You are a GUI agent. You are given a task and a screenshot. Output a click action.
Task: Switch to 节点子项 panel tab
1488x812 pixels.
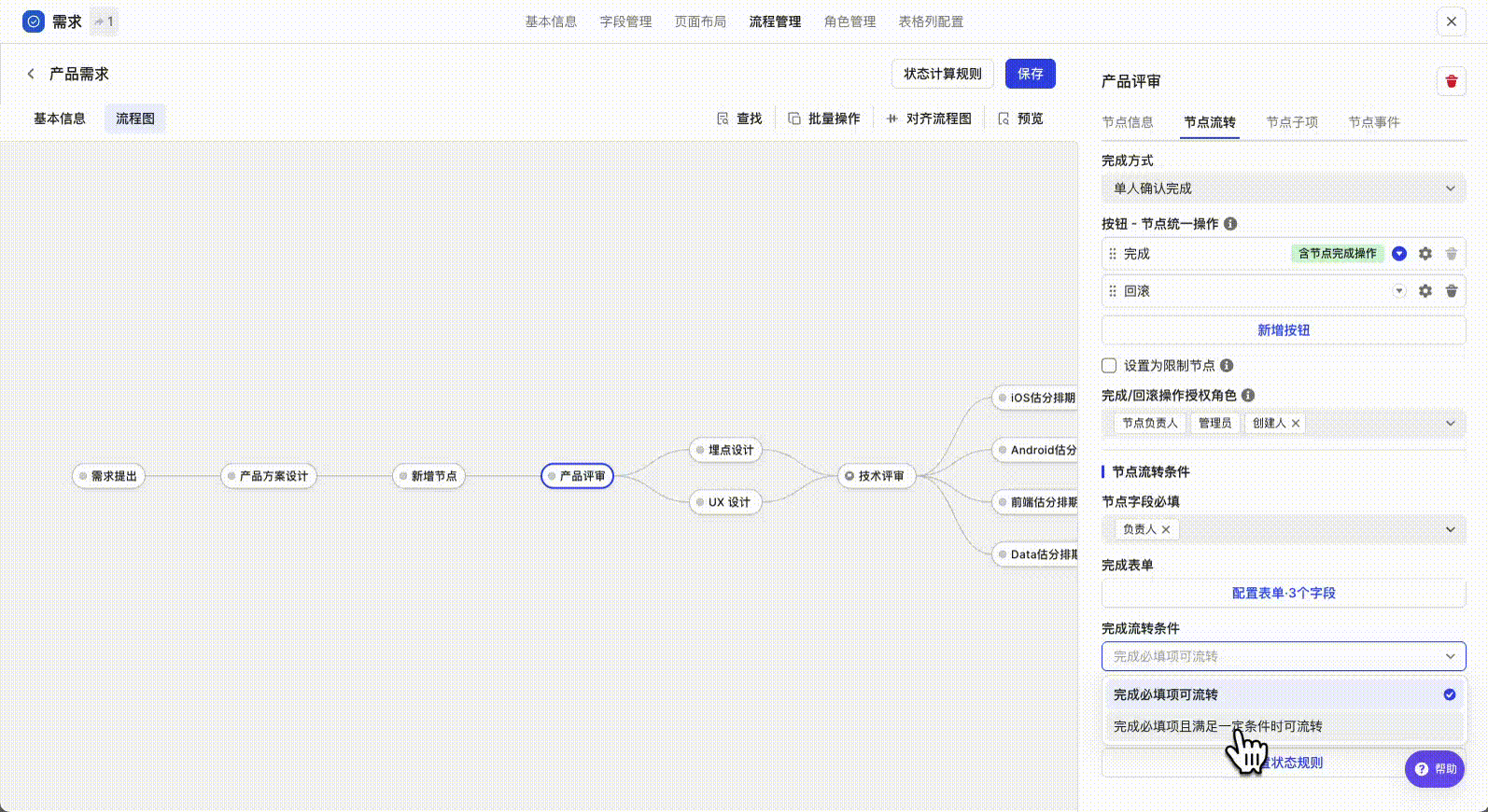tap(1292, 122)
